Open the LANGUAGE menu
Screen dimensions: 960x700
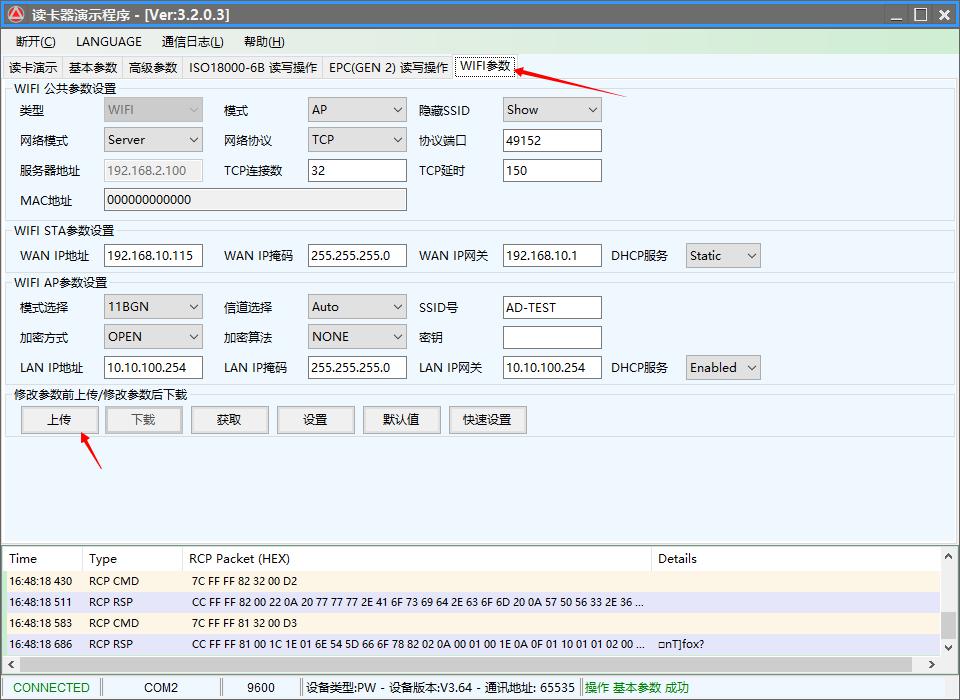[x=108, y=42]
